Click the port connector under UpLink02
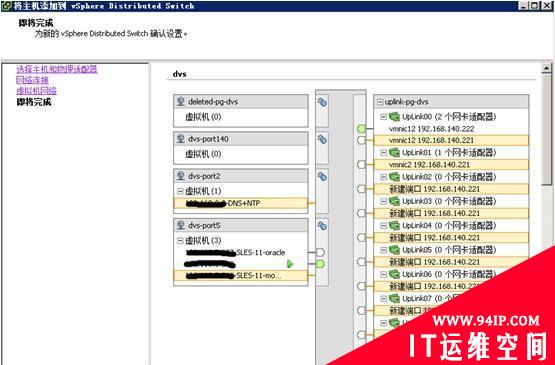This screenshot has height=365, width=555. click(361, 189)
